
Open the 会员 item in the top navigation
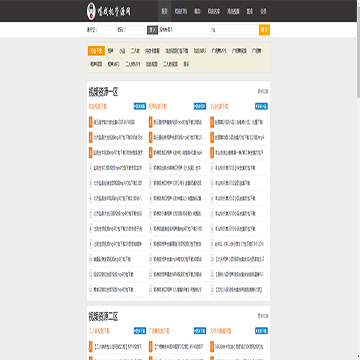(x=263, y=11)
